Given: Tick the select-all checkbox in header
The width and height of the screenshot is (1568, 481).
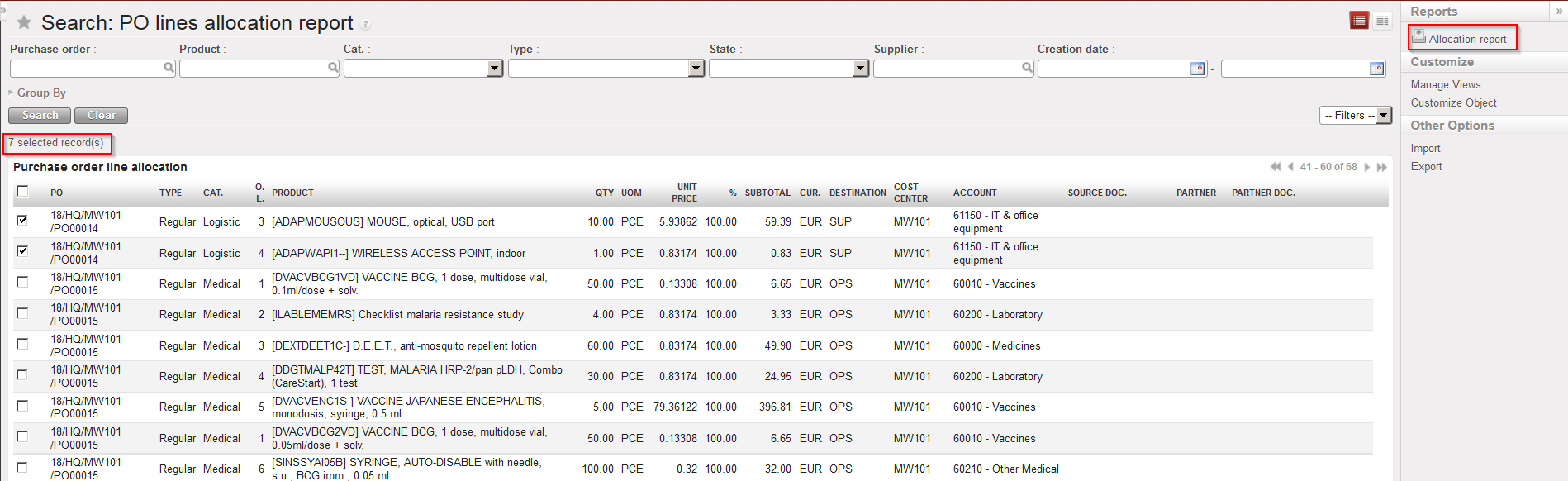Looking at the screenshot, I should click(x=22, y=192).
